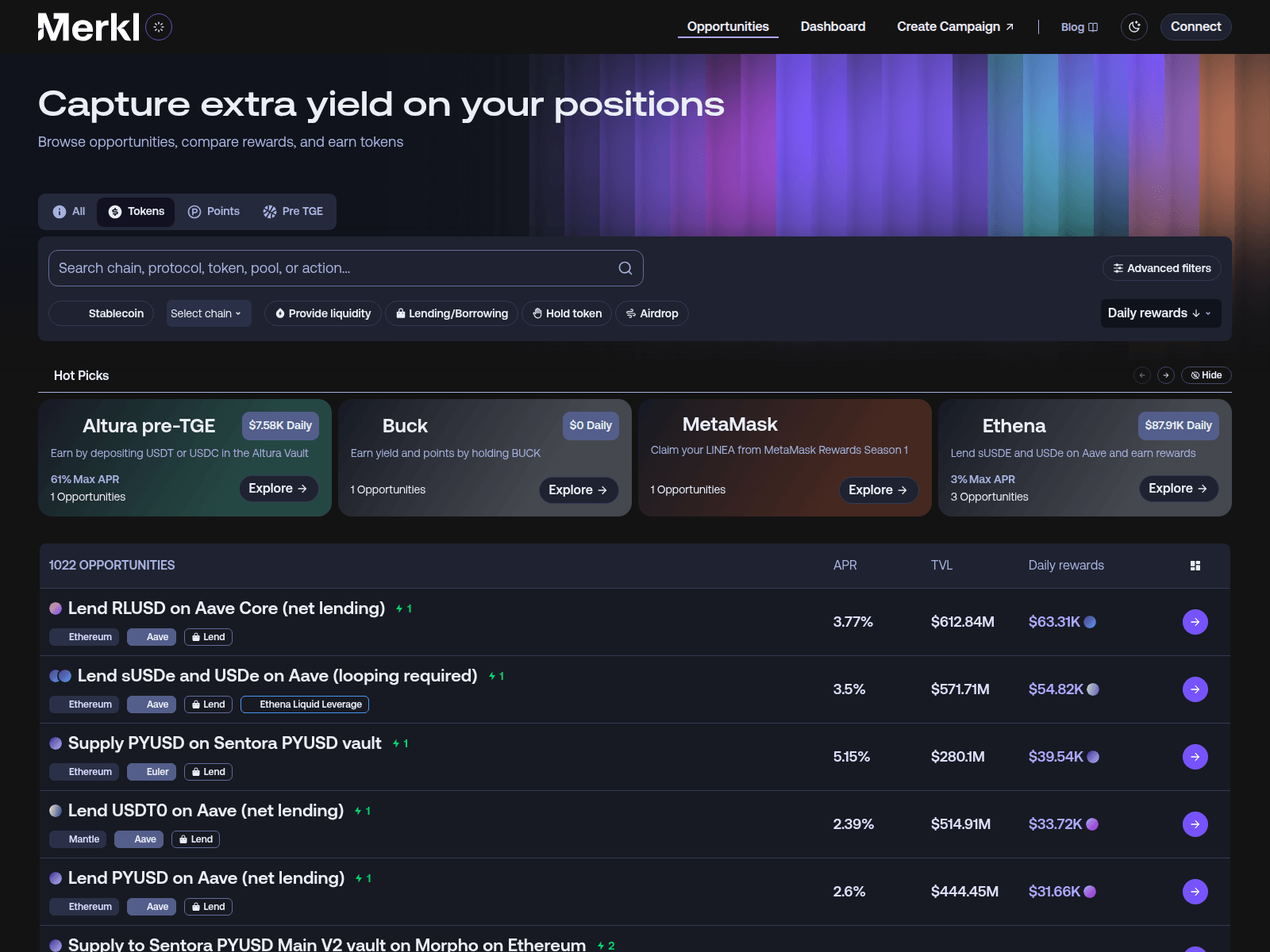
Task: Open Lend RLUSD on Aave Core arrow
Action: tap(1195, 622)
